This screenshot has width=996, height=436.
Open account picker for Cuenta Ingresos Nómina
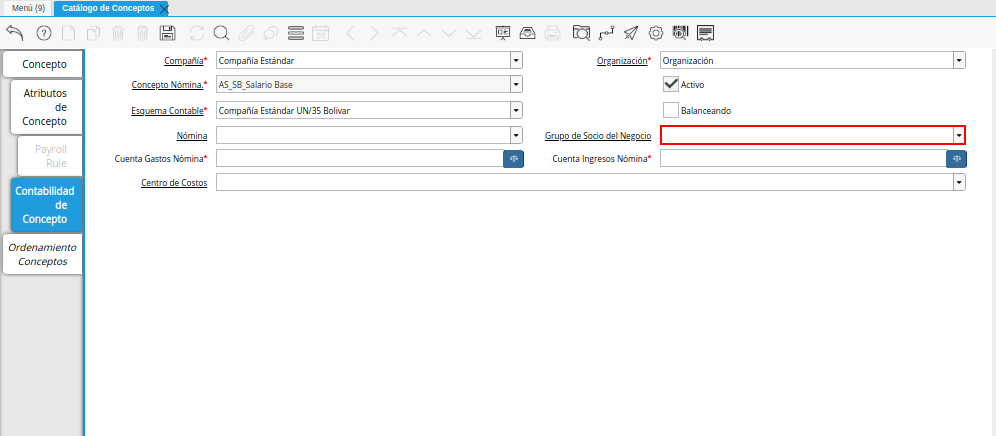point(957,159)
